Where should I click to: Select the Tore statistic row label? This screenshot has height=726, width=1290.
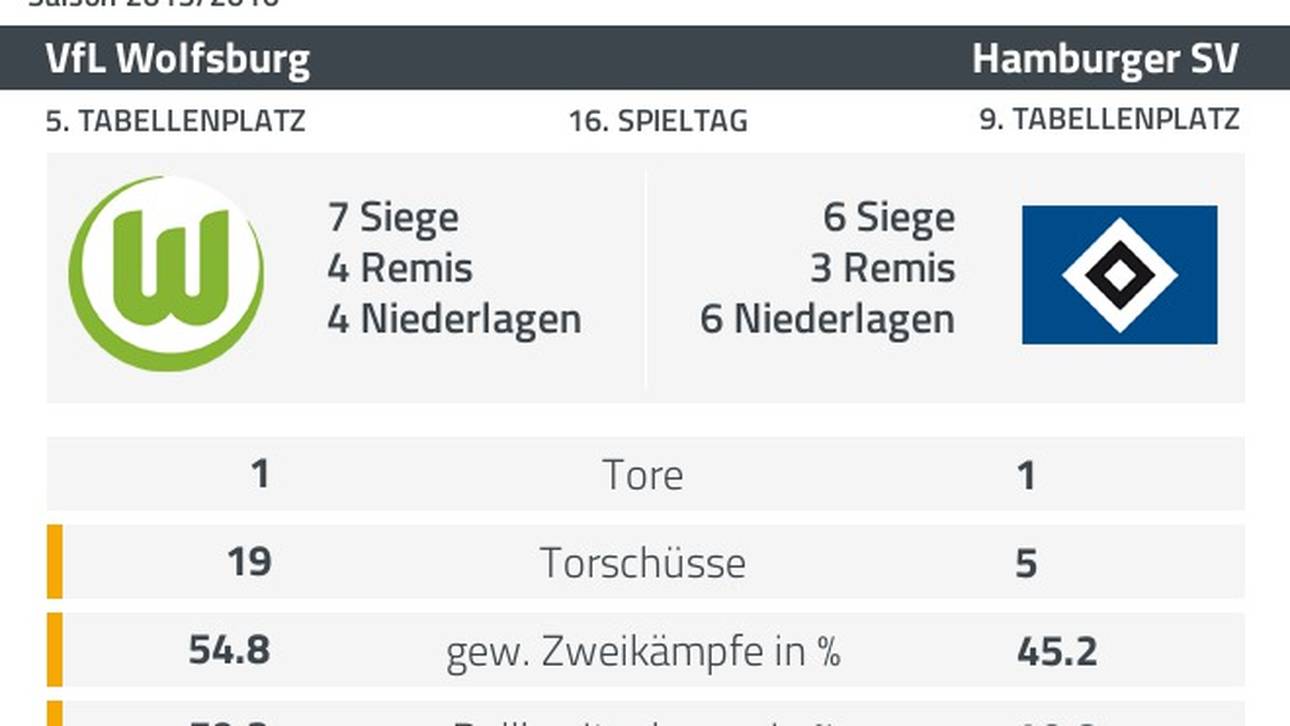[x=643, y=475]
